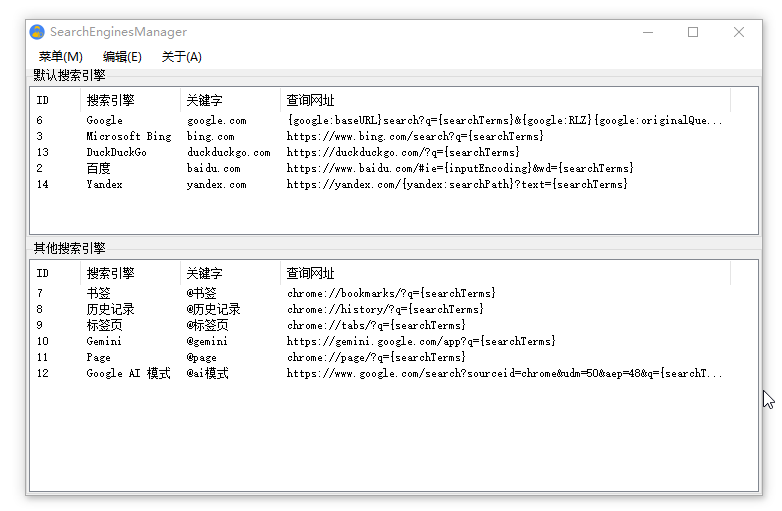Click 关键字 header in other engines table

click(x=230, y=273)
